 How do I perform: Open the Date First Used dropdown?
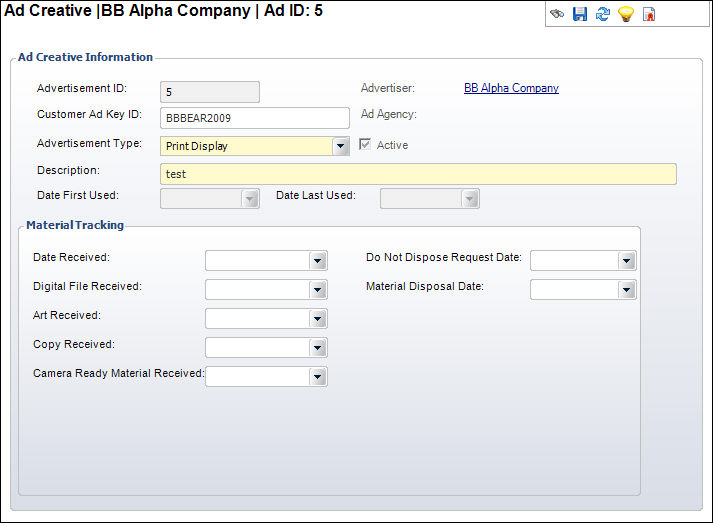[250, 199]
